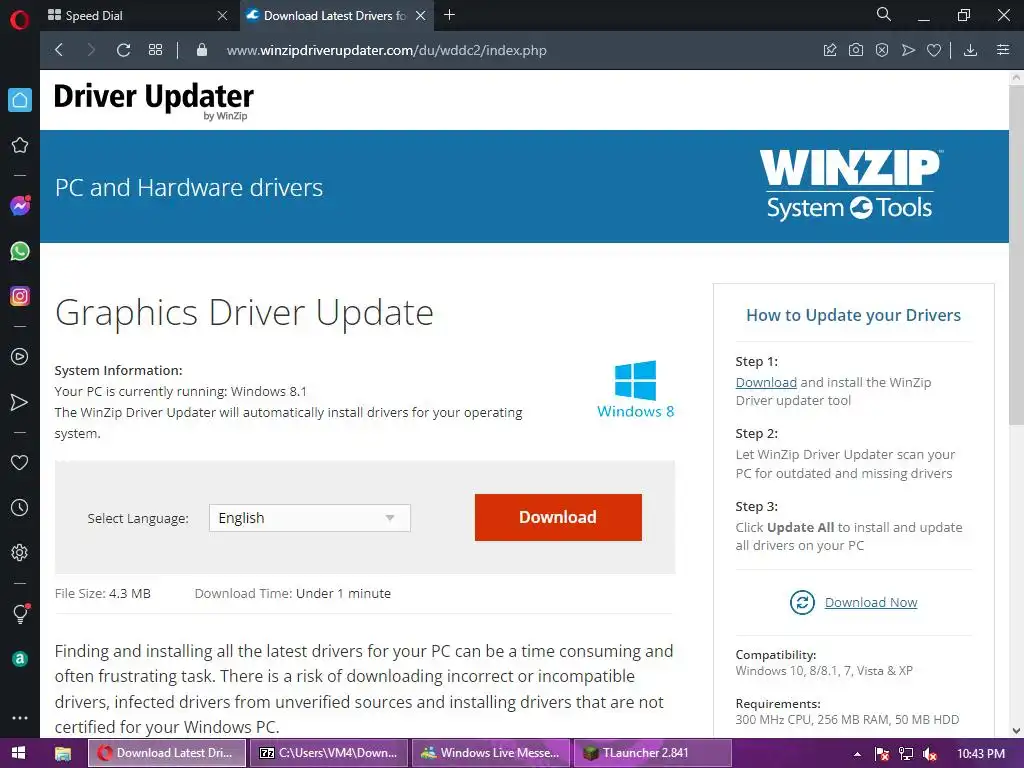Open history clock icon in sidebar
The image size is (1024, 768).
pos(20,507)
